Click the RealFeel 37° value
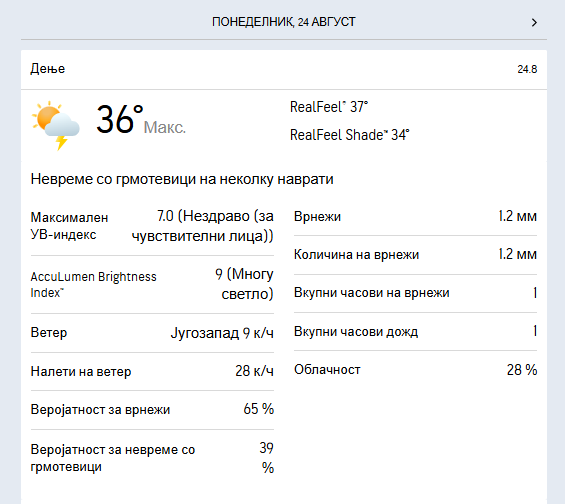 pos(329,107)
